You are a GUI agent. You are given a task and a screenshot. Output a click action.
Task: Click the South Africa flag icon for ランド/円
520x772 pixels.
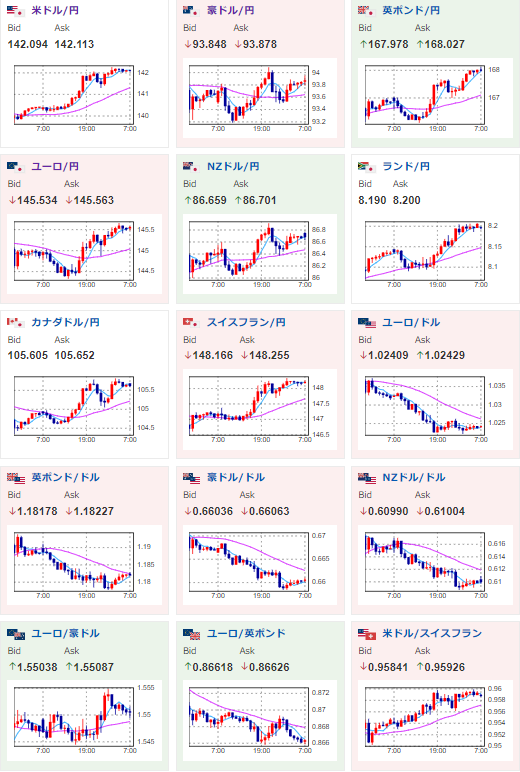click(366, 166)
